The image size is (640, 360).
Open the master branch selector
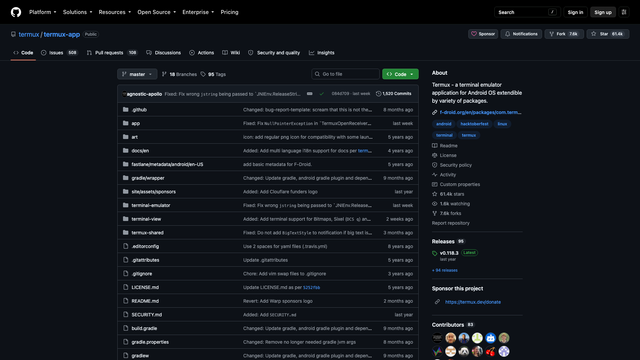pos(137,74)
